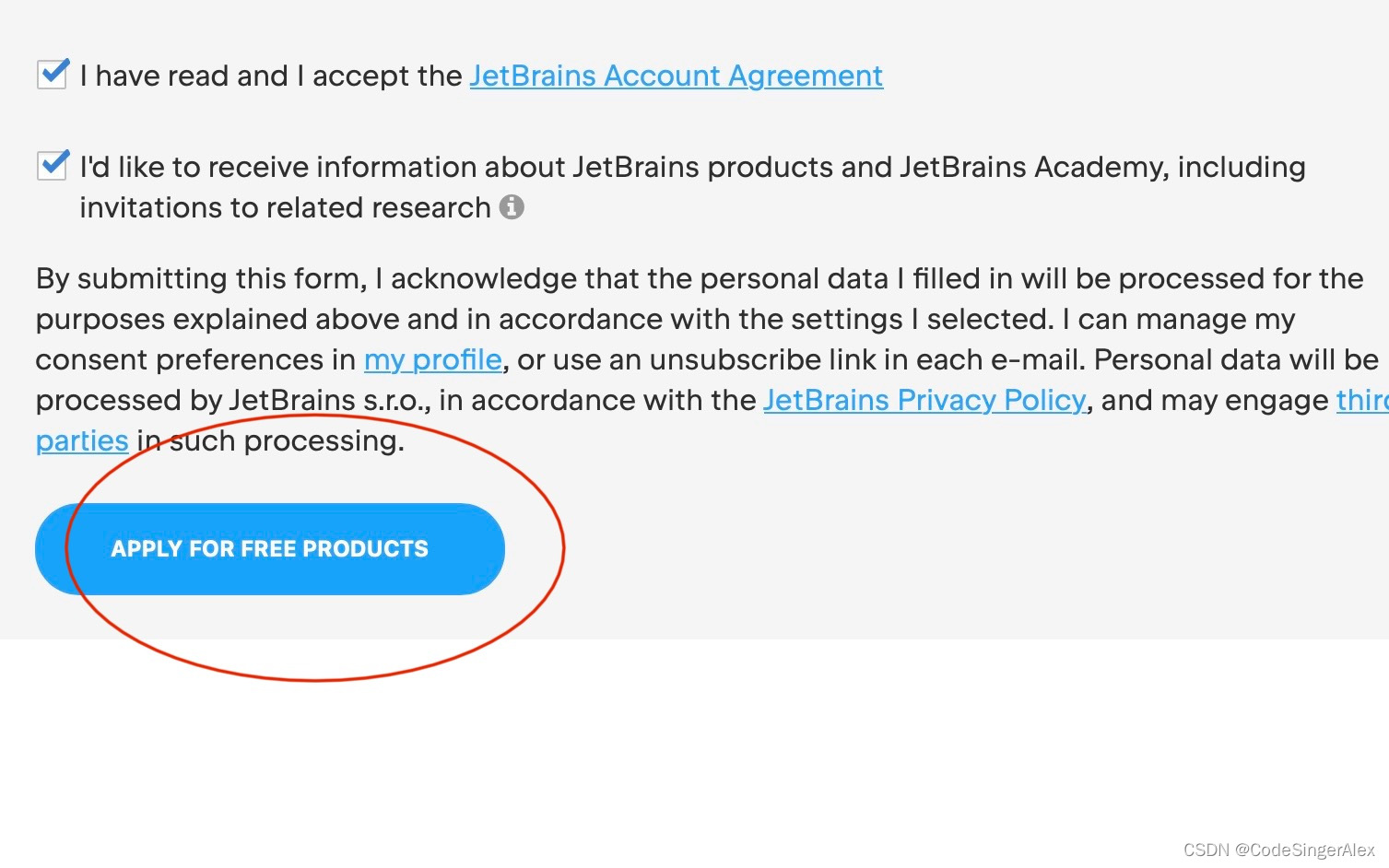This screenshot has height=868, width=1389.
Task: Click the APPLY FOR FREE PRODUCTS button
Action: [x=270, y=549]
